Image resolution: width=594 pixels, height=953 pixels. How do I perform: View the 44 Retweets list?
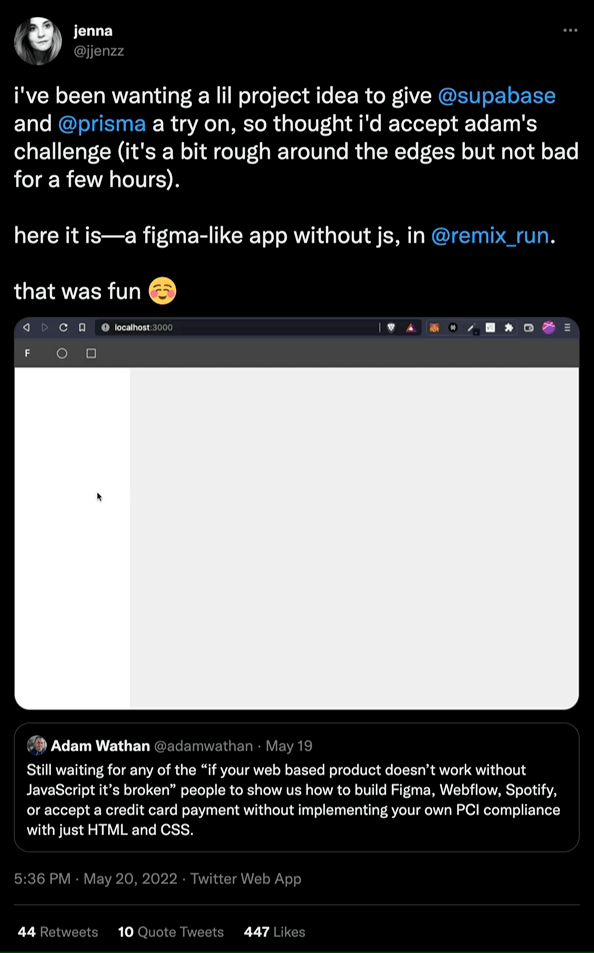pyautogui.click(x=58, y=932)
